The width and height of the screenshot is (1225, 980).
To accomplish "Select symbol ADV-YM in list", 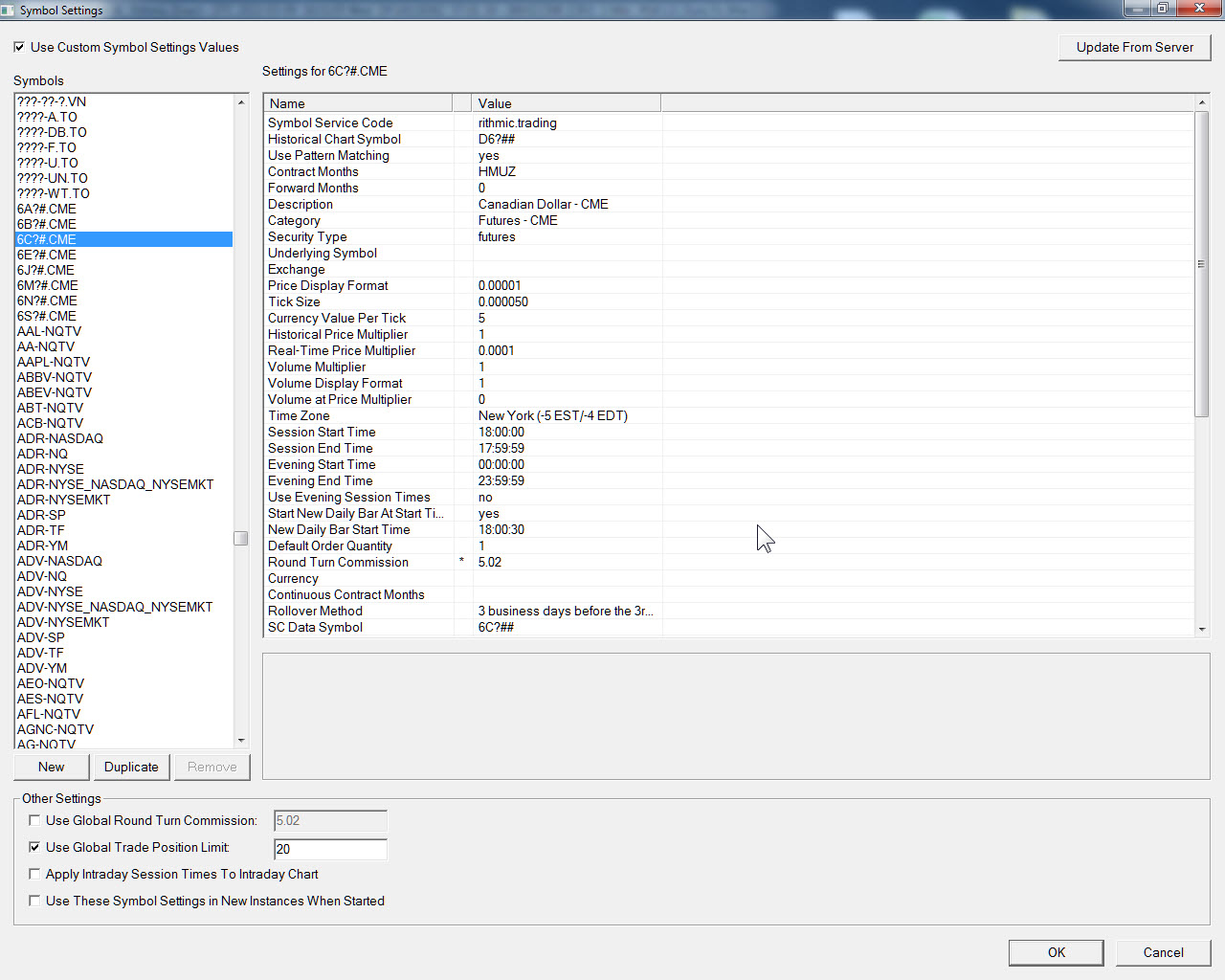I will point(123,668).
